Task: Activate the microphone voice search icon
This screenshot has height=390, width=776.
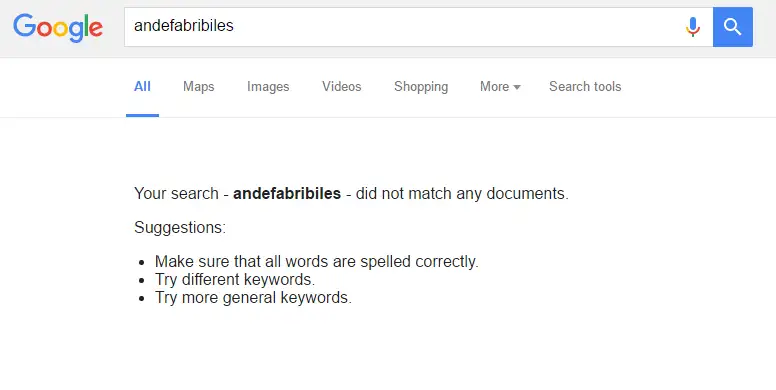Action: tap(693, 27)
